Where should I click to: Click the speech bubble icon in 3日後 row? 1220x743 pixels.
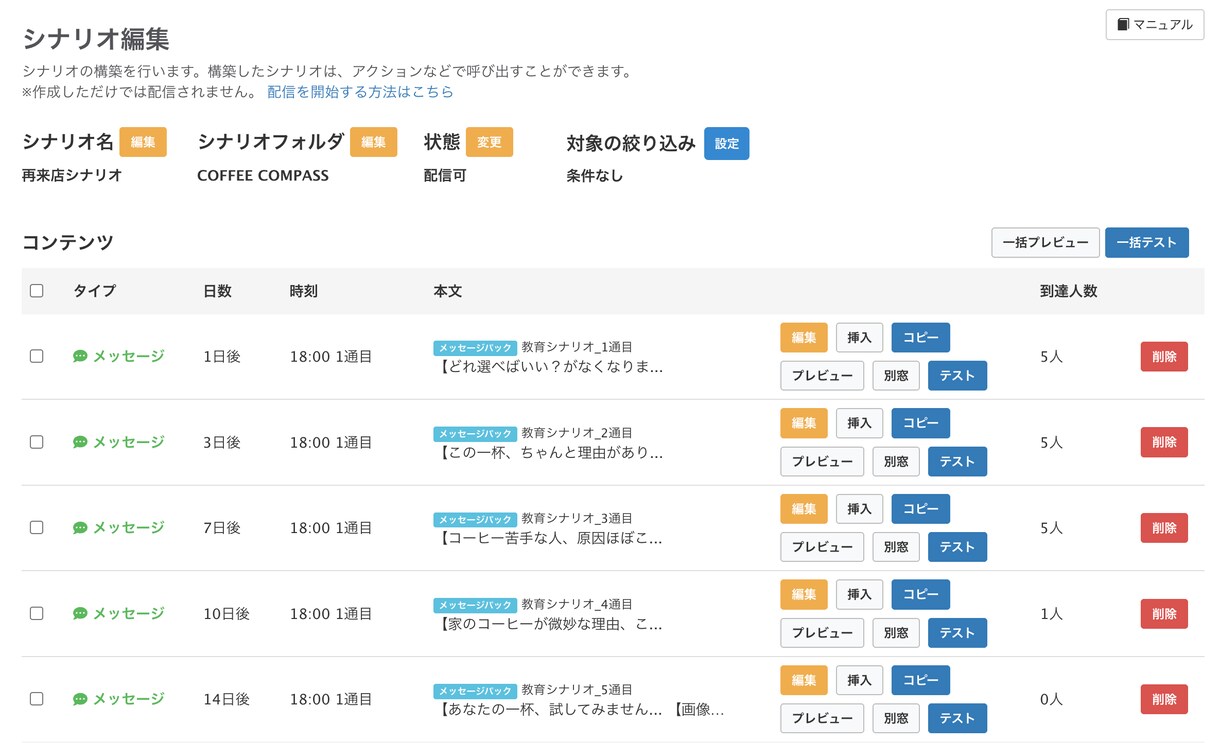(x=81, y=442)
